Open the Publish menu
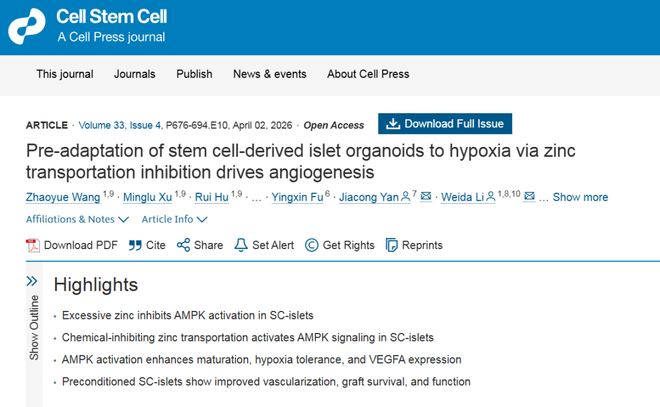Screen dimensions: 660x407 [194, 74]
